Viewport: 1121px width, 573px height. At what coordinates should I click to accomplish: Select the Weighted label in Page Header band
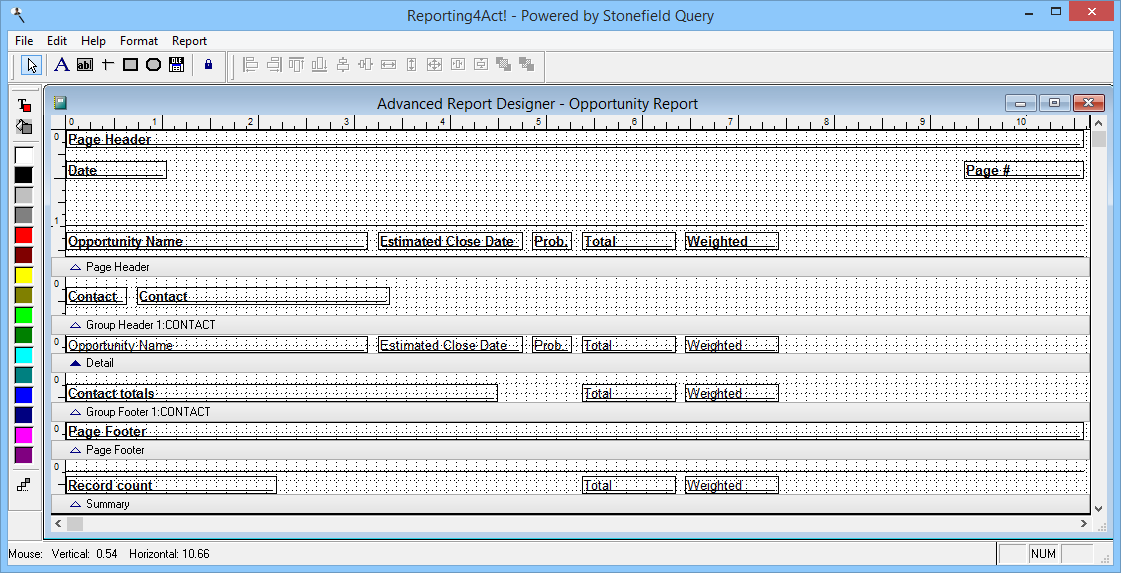pos(732,242)
